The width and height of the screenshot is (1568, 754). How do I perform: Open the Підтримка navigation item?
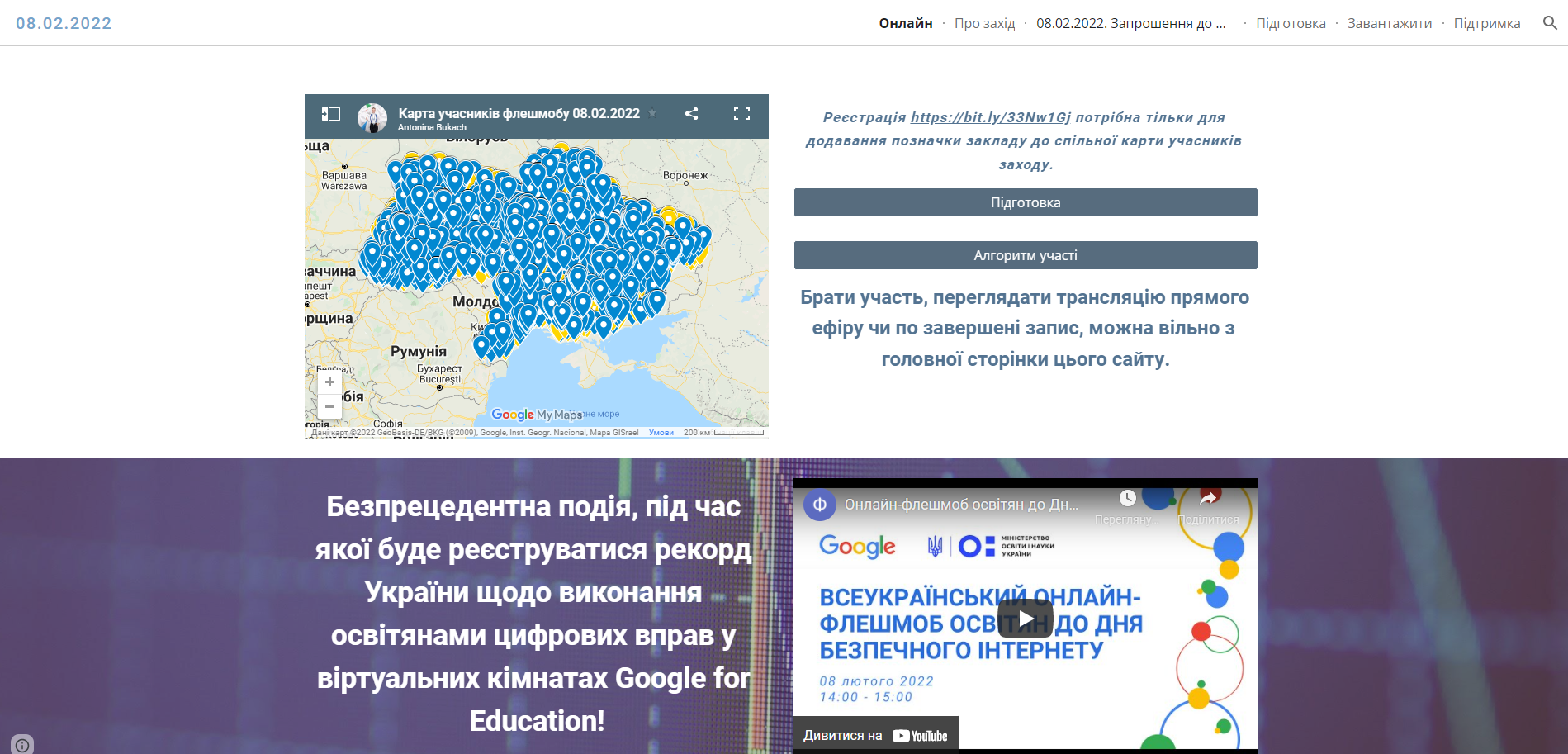1486,23
